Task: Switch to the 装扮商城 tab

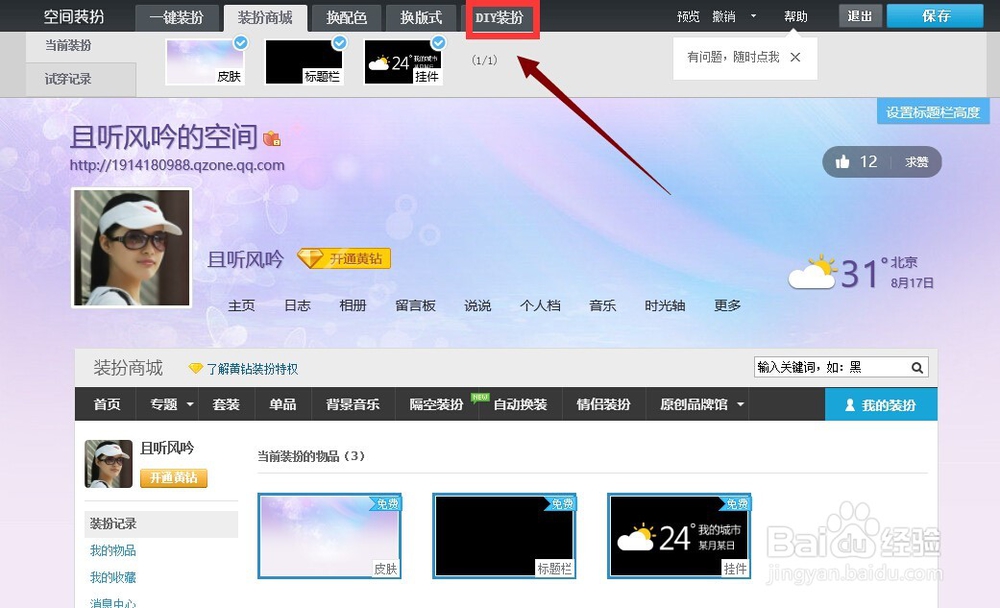Action: pyautogui.click(x=265, y=18)
